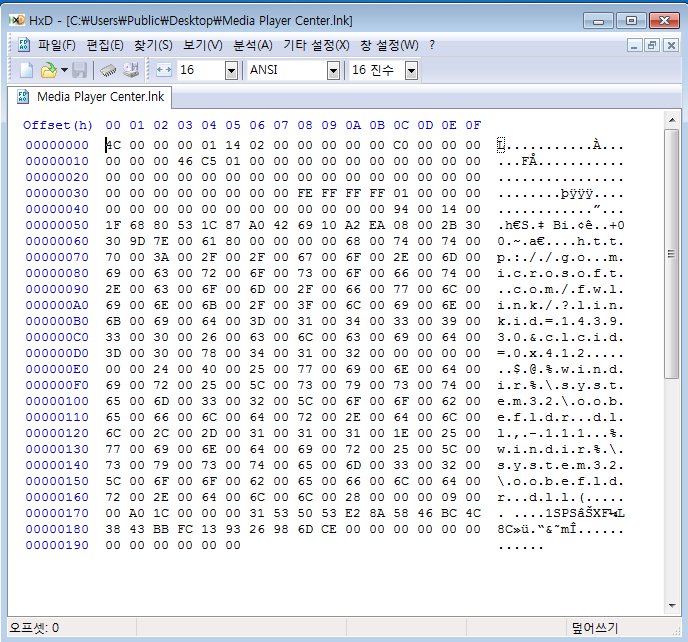Click byte 3D in row 000000B0
688x642 pixels.
click(257, 321)
